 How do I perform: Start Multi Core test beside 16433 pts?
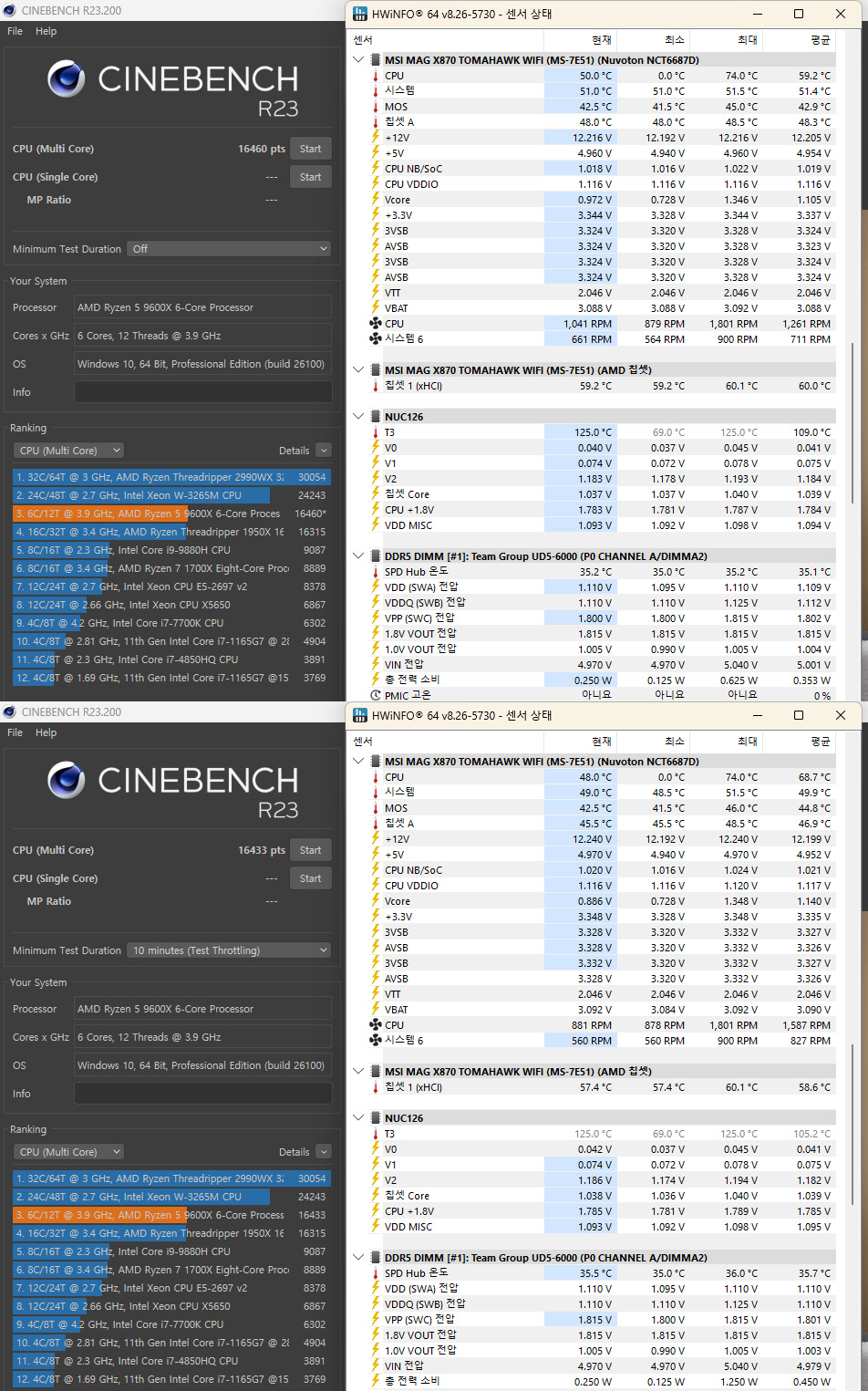tap(310, 850)
